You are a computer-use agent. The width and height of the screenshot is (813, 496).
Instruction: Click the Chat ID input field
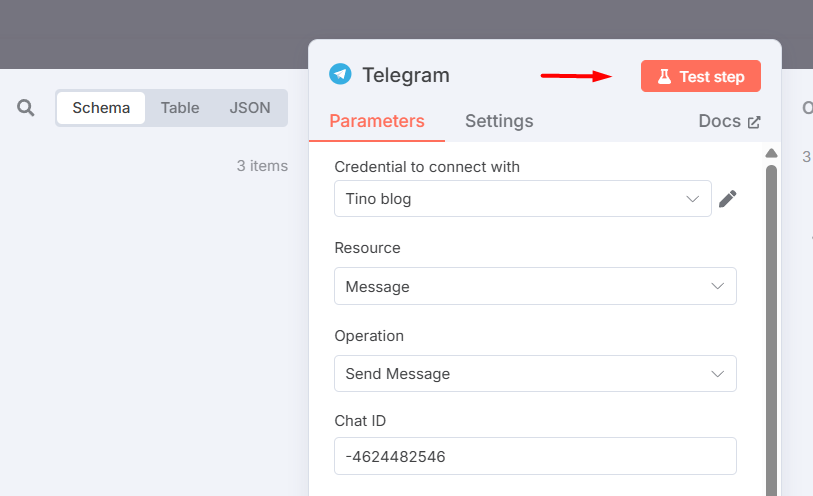(535, 456)
